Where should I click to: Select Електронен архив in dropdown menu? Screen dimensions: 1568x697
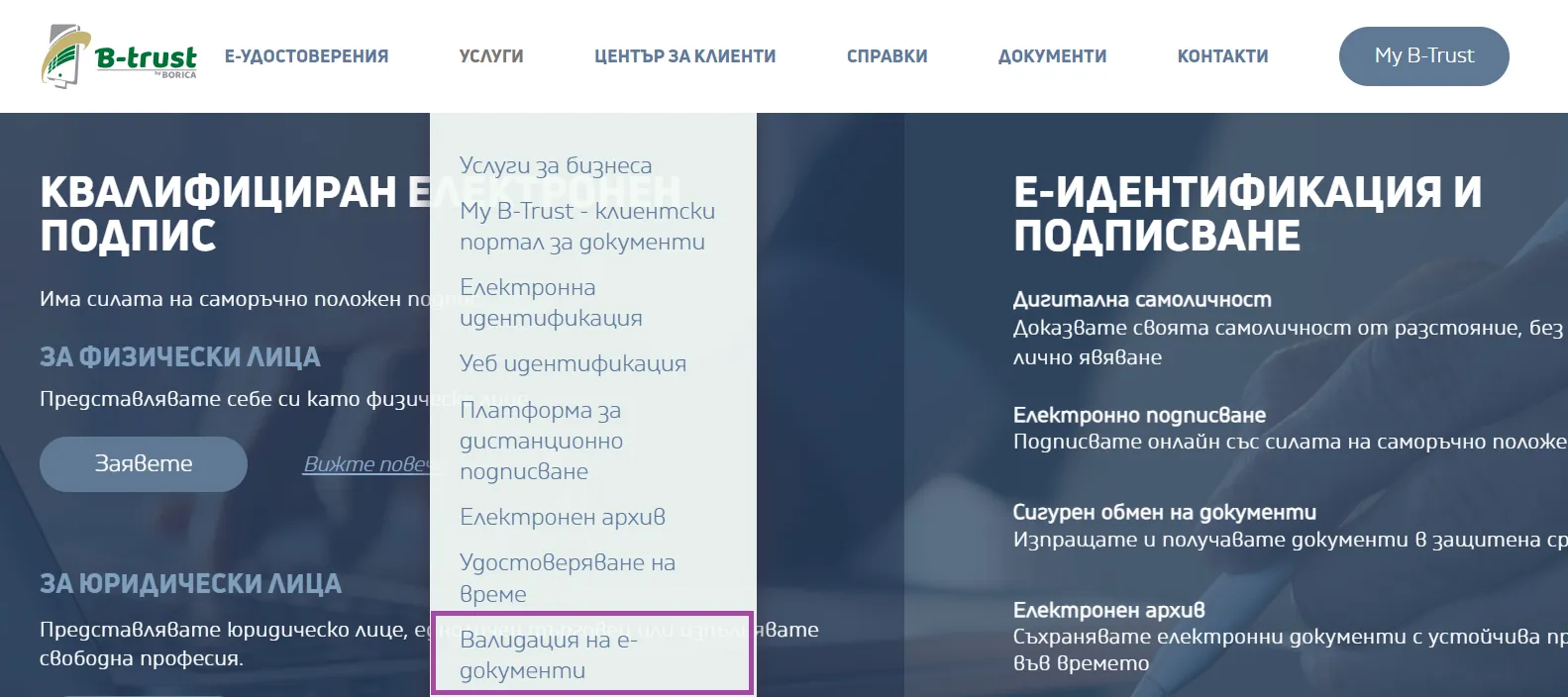click(x=563, y=517)
